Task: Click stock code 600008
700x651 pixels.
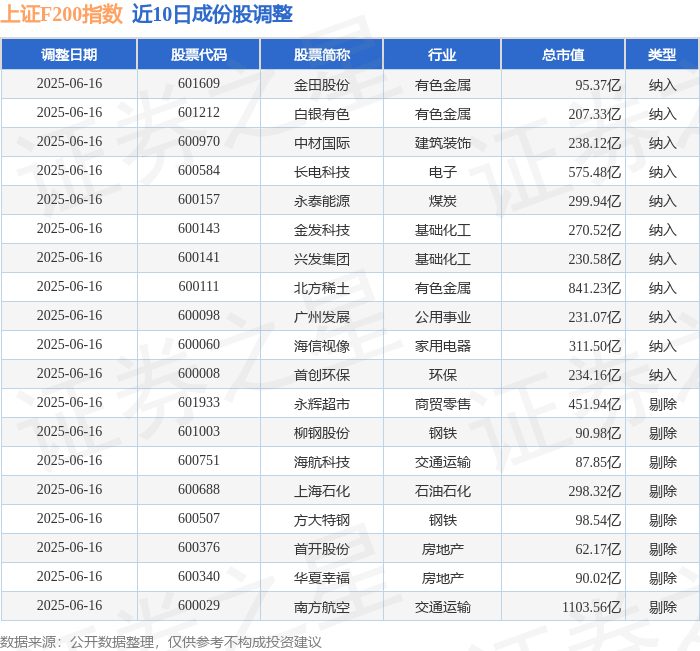Action: 199,374
